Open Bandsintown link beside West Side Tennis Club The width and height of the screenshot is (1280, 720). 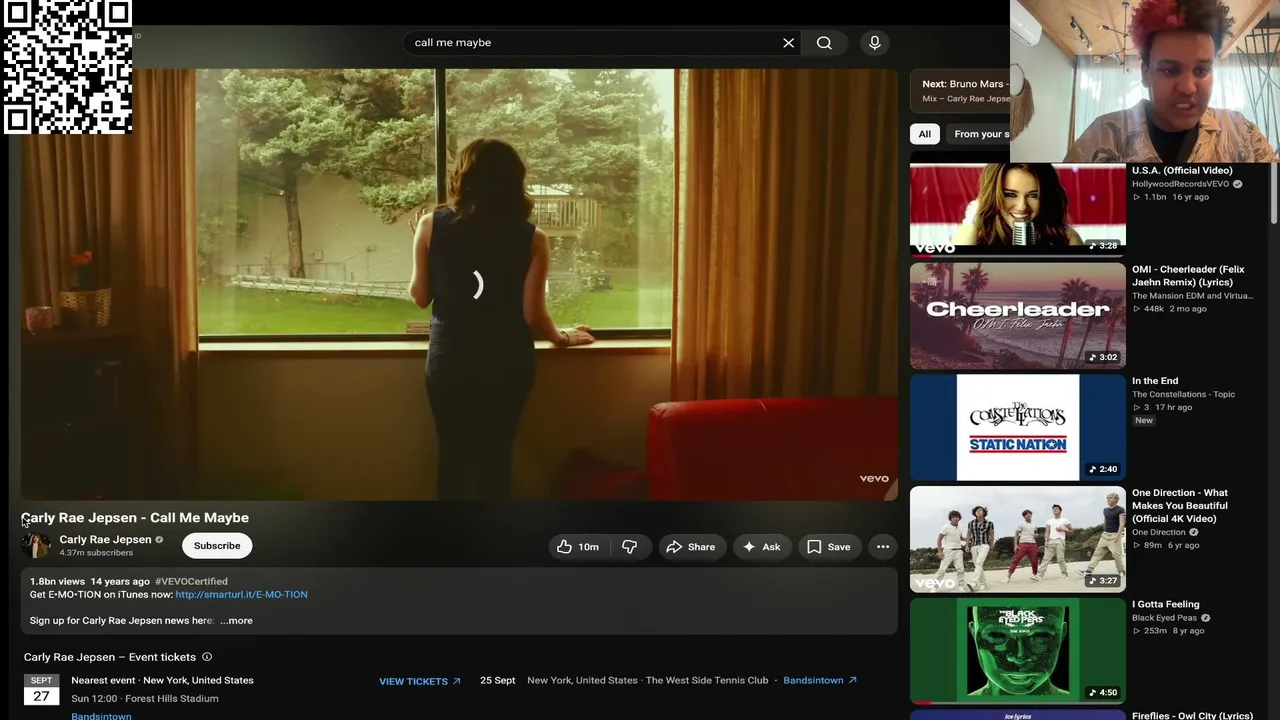click(x=820, y=680)
